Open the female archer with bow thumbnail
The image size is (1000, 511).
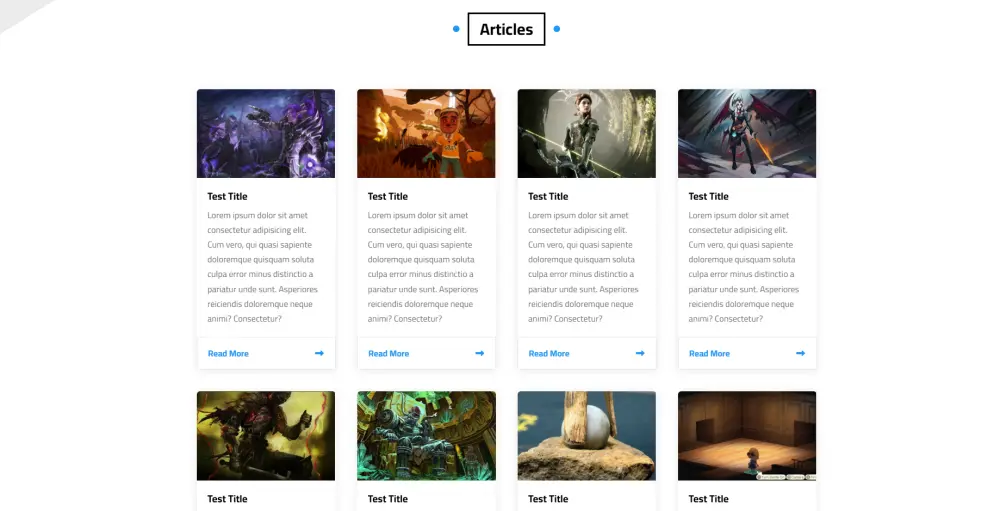[587, 133]
